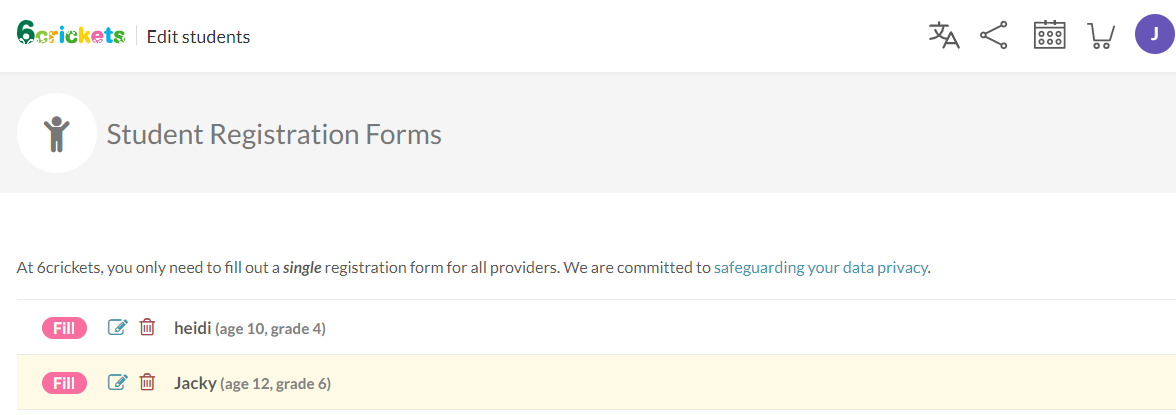Open the calendar view

[1049, 36]
